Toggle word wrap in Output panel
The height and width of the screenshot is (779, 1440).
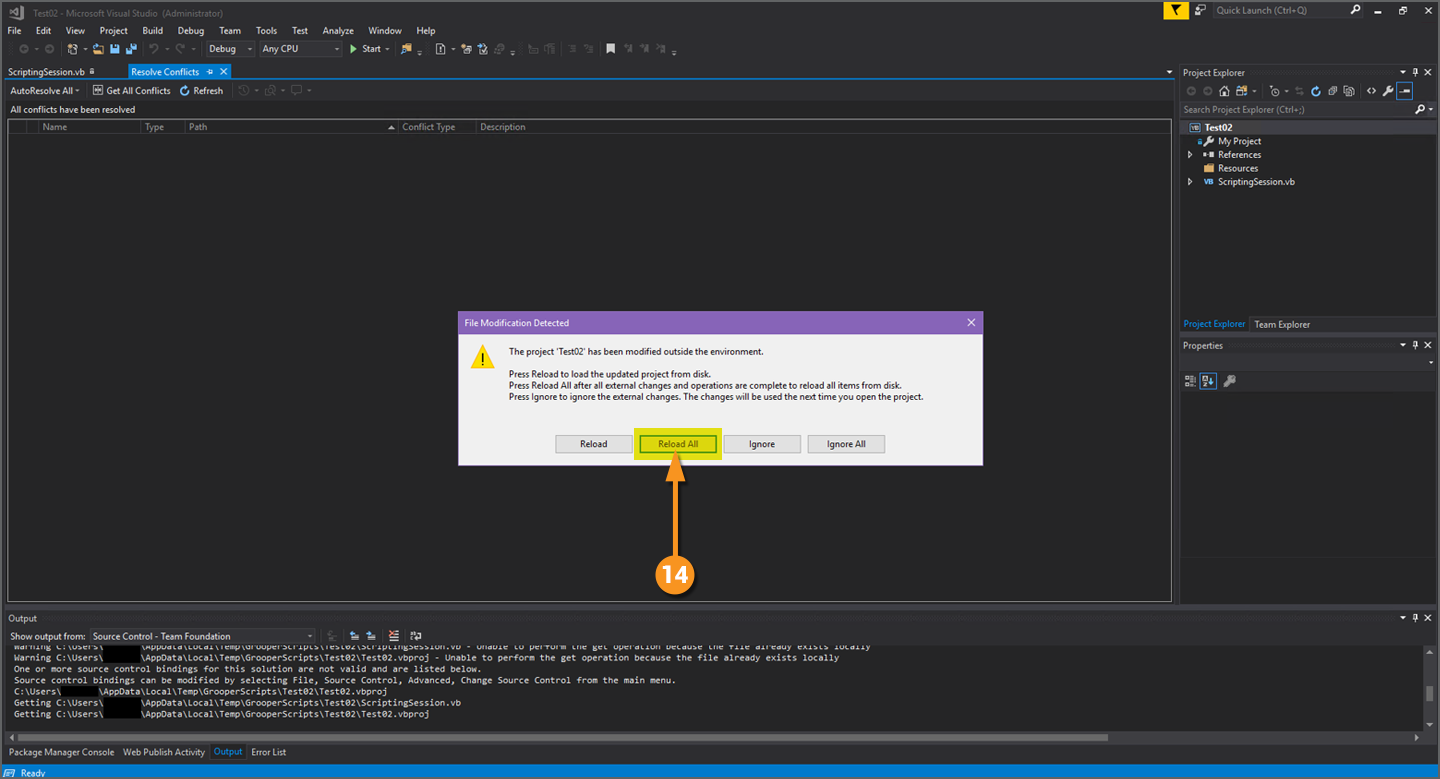pyautogui.click(x=415, y=636)
